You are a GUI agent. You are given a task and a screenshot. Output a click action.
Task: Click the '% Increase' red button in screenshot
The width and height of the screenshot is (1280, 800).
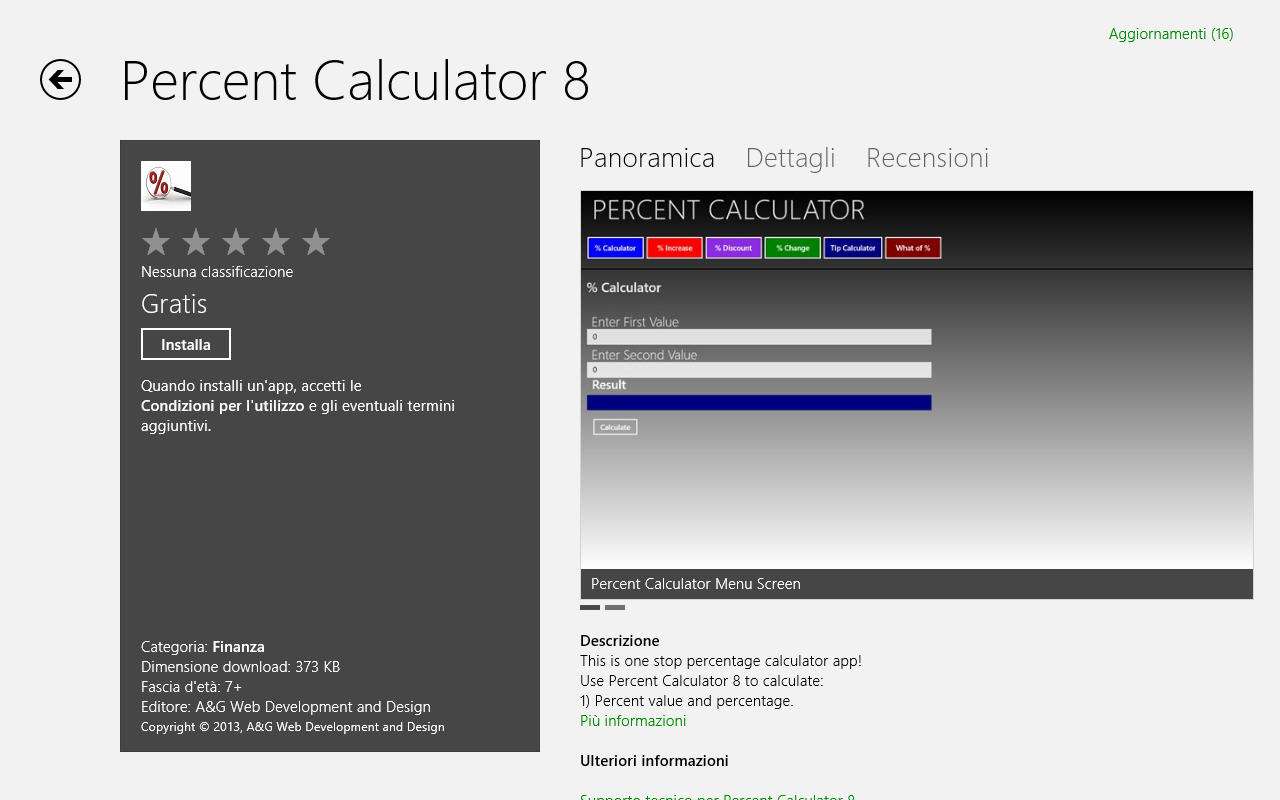(674, 248)
